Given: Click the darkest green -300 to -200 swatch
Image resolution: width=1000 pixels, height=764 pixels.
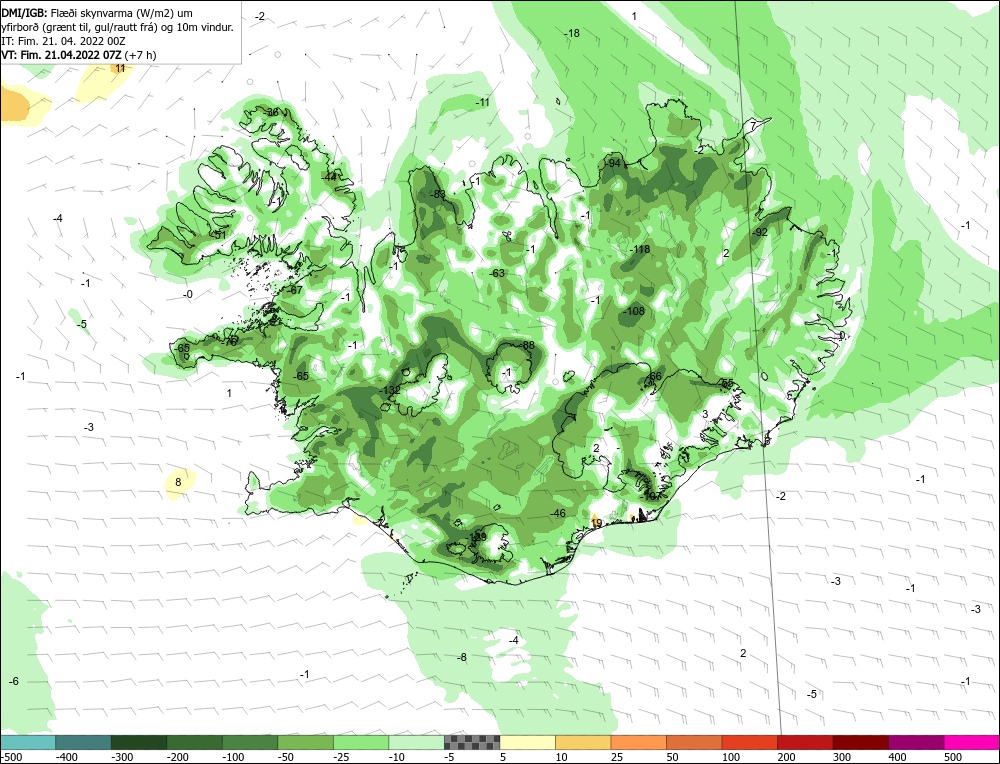Looking at the screenshot, I should pyautogui.click(x=139, y=742).
